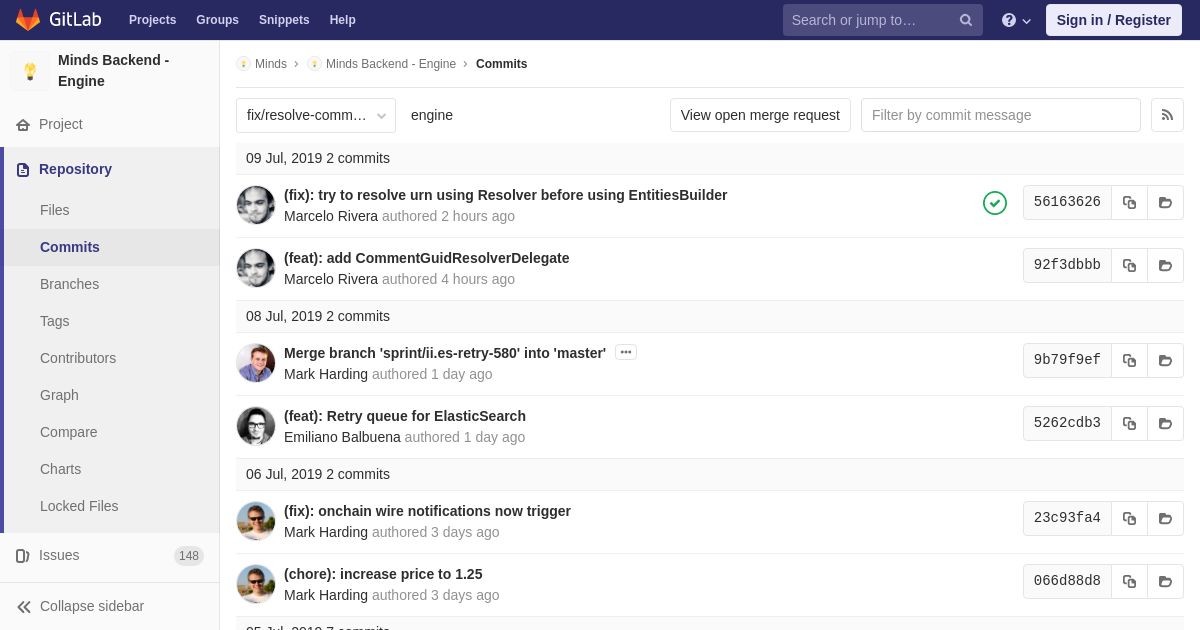Open commit hash link 9b79f9ef
The height and width of the screenshot is (630, 1200).
click(x=1067, y=360)
